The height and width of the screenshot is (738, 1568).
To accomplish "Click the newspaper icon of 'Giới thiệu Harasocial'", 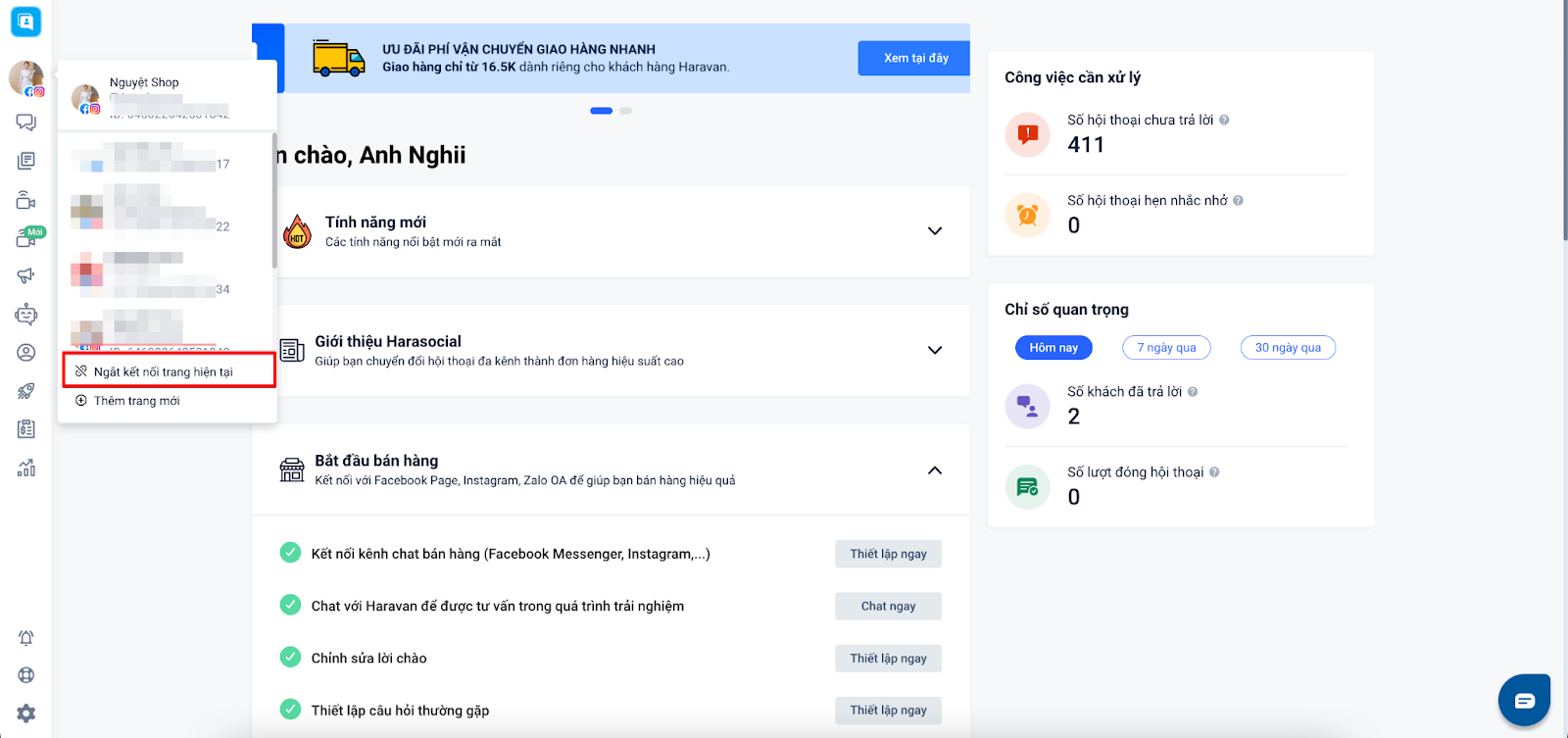I will point(292,350).
